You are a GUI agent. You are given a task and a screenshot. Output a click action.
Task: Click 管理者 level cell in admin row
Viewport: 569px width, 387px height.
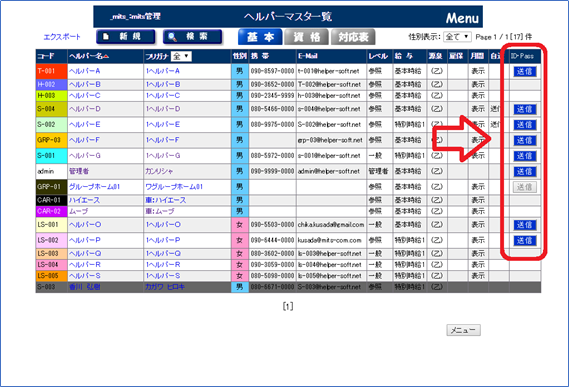coord(378,171)
